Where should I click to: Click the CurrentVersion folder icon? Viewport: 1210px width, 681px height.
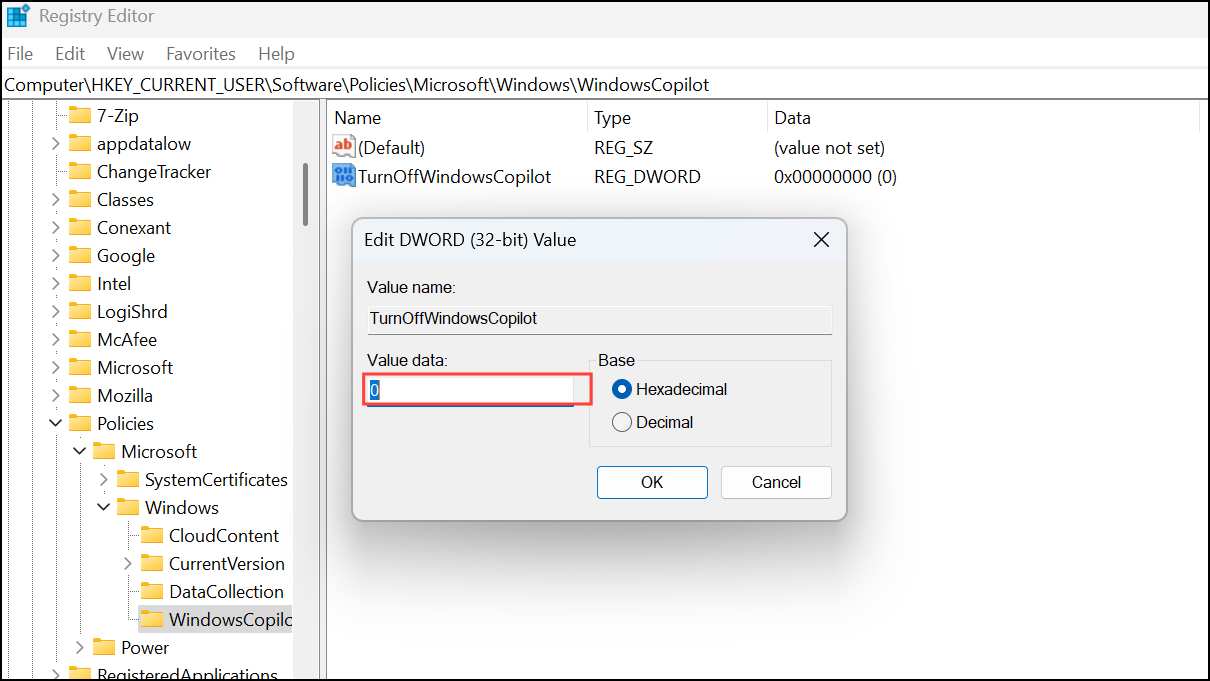click(x=152, y=563)
